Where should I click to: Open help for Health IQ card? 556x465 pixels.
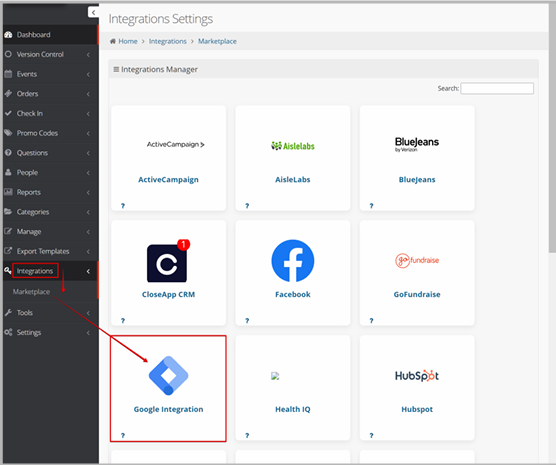coord(247,435)
